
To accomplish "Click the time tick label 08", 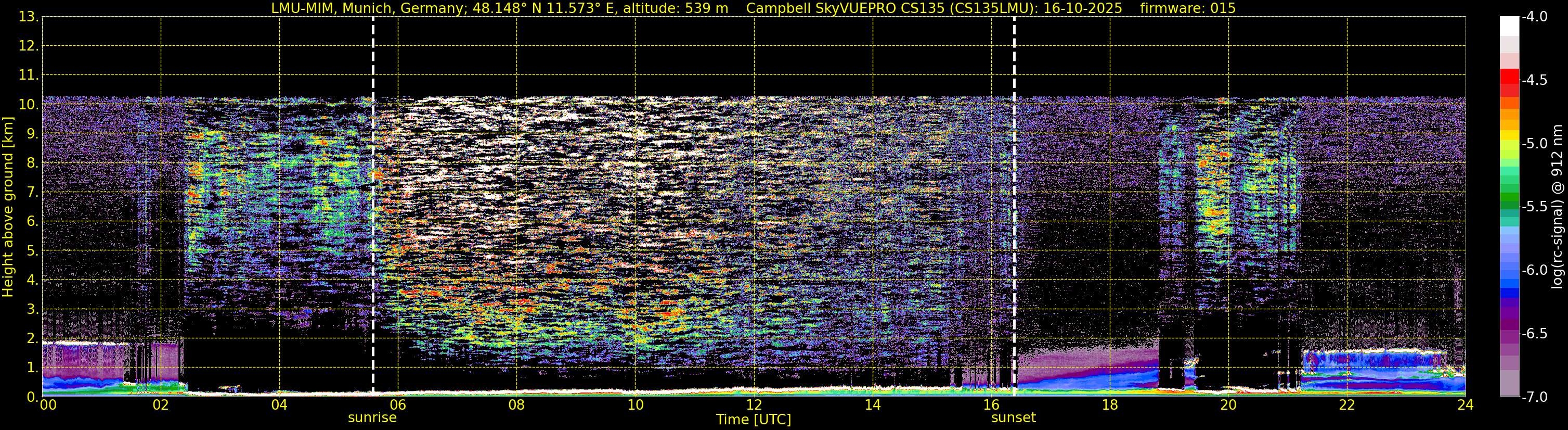I will click(517, 405).
